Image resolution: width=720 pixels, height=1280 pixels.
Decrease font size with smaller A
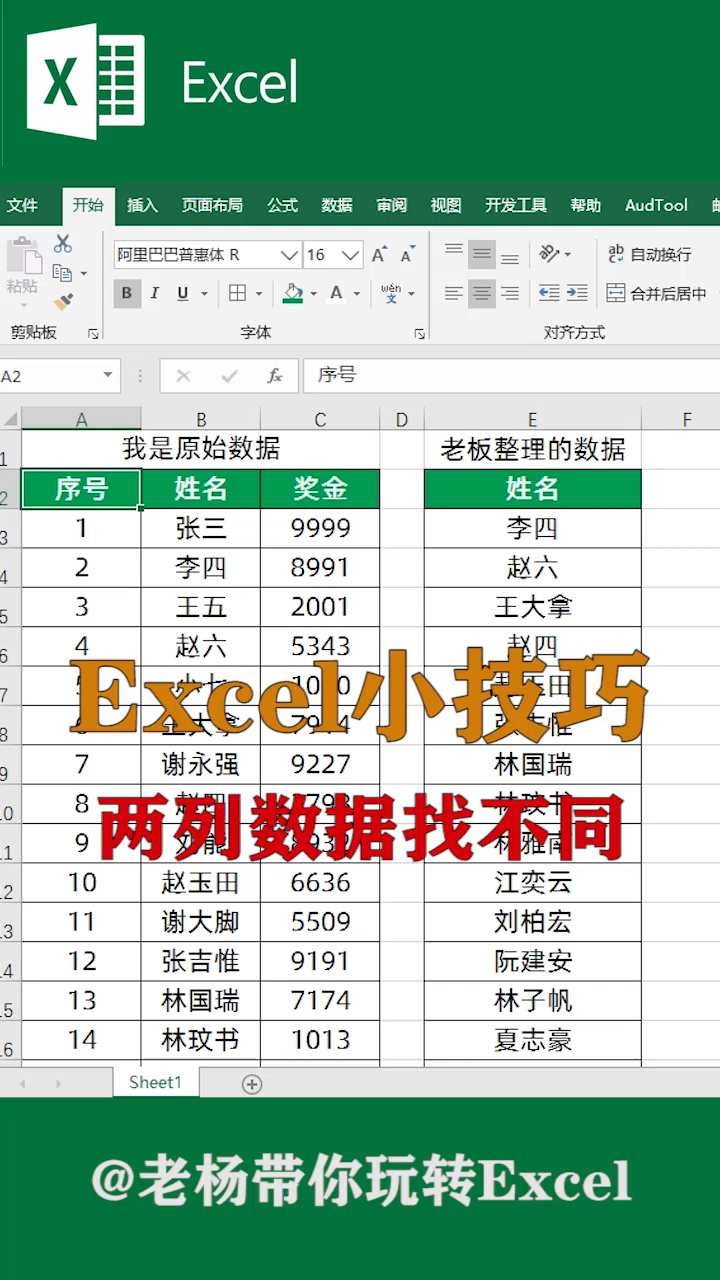pos(408,255)
